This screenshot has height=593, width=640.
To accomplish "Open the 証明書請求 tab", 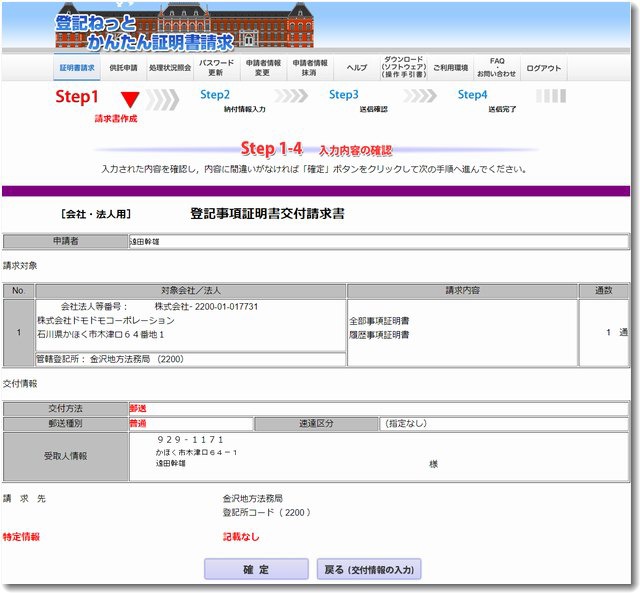I will 77,68.
